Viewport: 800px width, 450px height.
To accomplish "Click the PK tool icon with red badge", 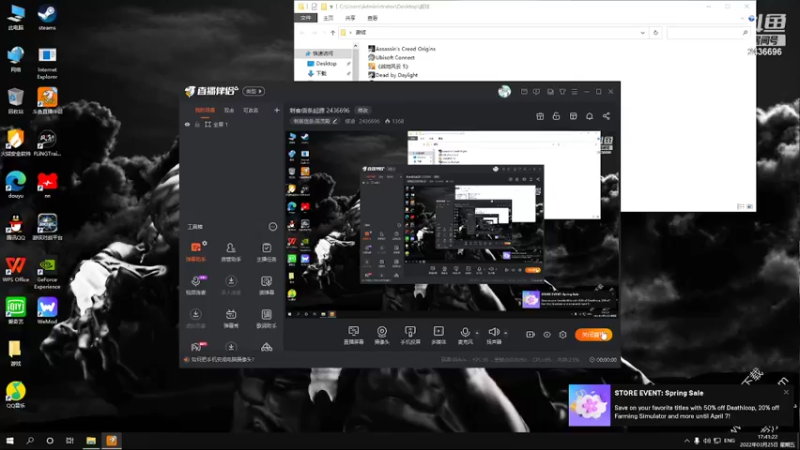I will tap(196, 347).
